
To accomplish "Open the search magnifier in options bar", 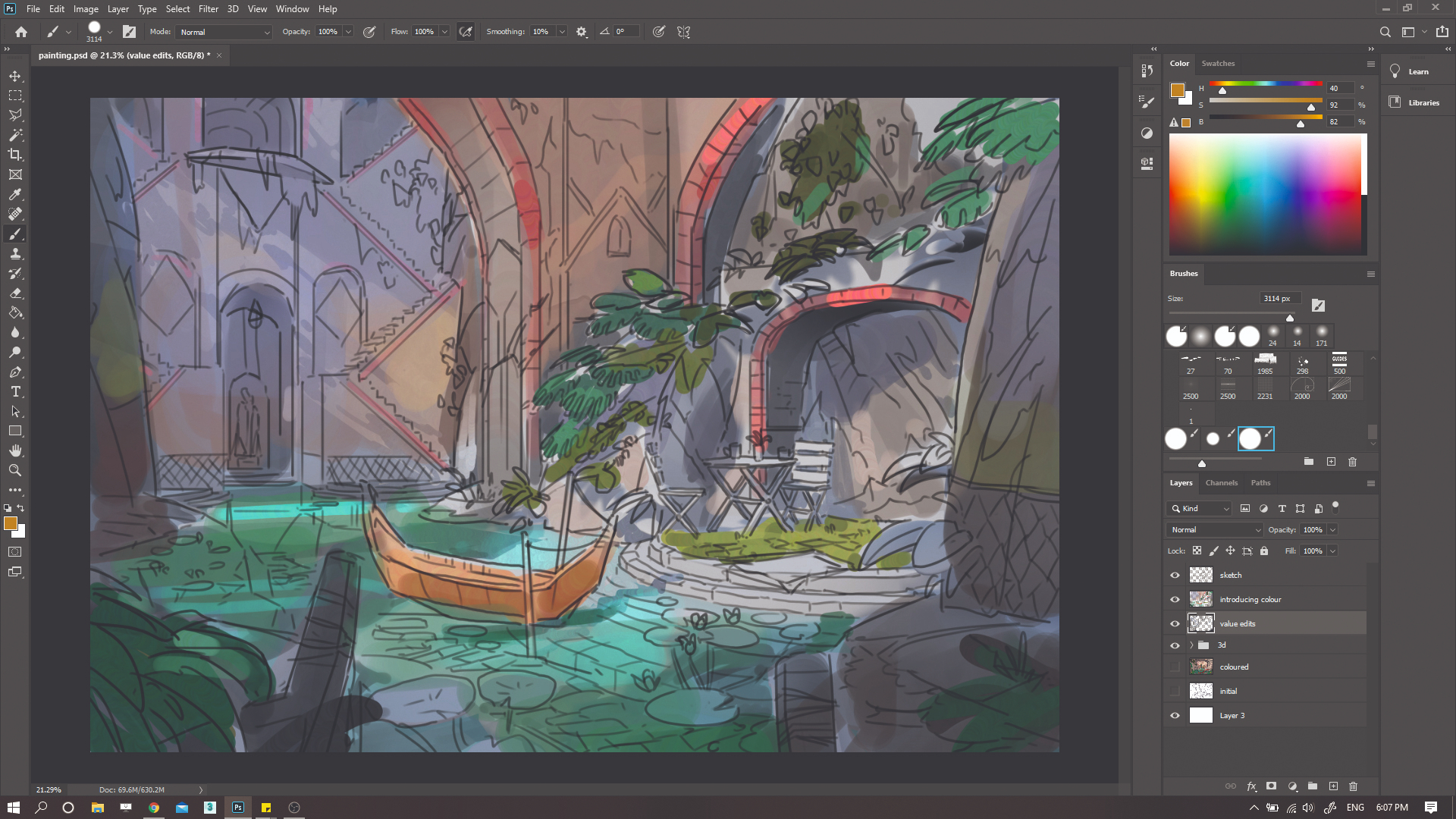I will point(1385,32).
